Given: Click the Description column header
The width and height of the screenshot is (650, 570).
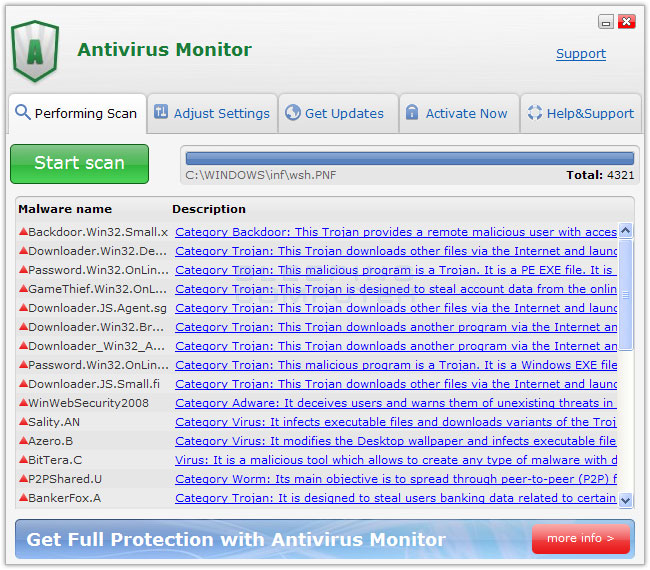Looking at the screenshot, I should pyautogui.click(x=209, y=209).
